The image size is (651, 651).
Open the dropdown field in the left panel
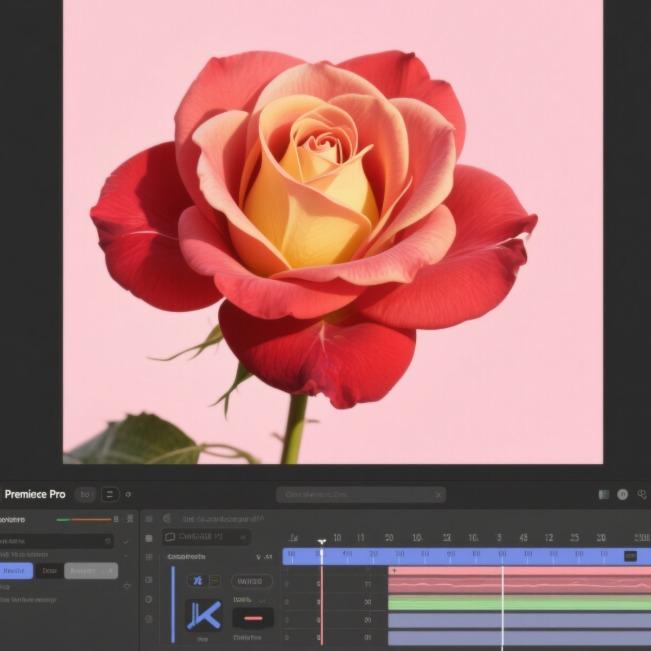tap(57, 540)
